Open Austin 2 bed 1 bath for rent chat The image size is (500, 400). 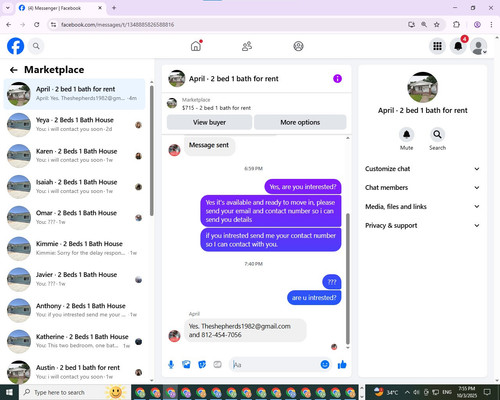(x=75, y=372)
